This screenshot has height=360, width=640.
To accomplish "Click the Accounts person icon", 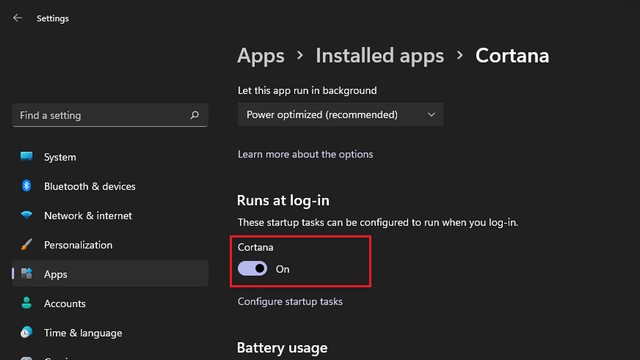I will tap(27, 303).
